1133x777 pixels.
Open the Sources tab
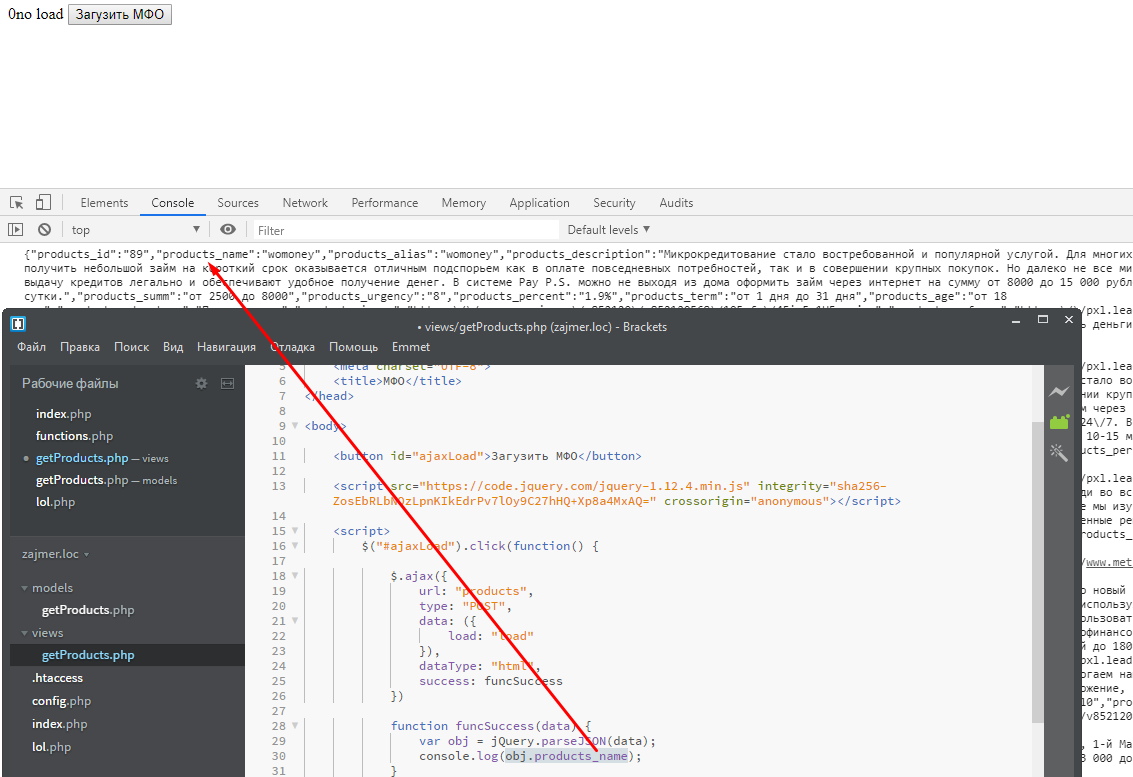(238, 203)
